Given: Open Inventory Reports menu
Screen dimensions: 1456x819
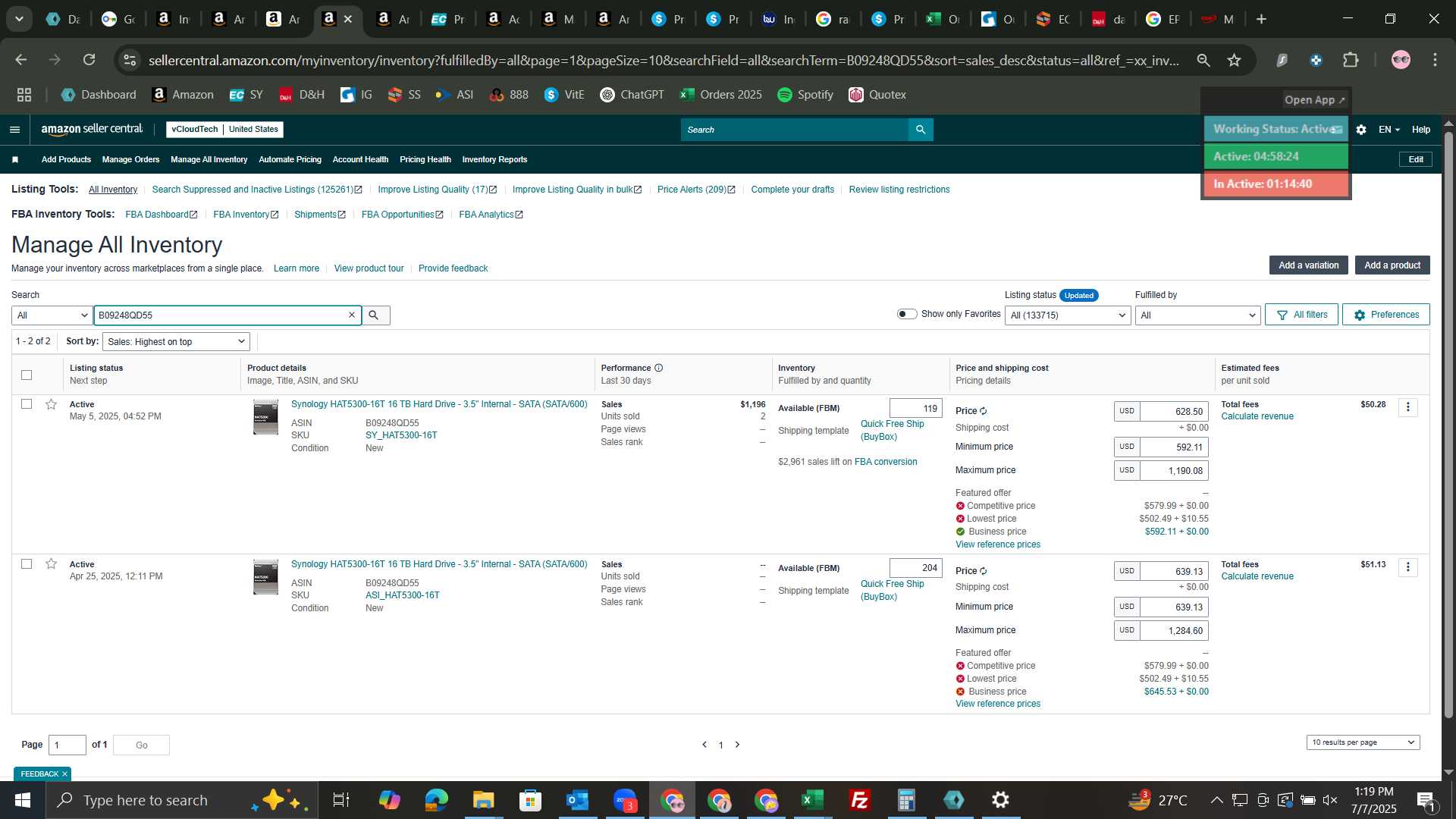Looking at the screenshot, I should pyautogui.click(x=494, y=160).
